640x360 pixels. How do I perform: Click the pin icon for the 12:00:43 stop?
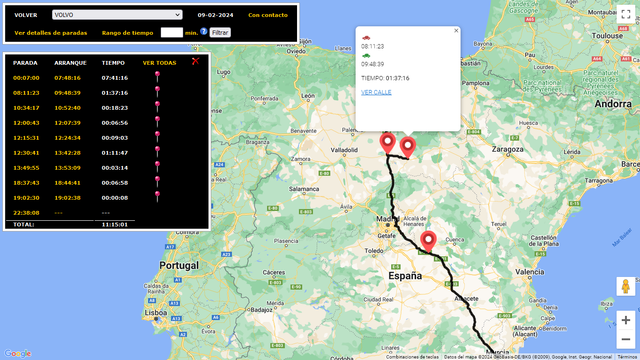click(x=157, y=121)
